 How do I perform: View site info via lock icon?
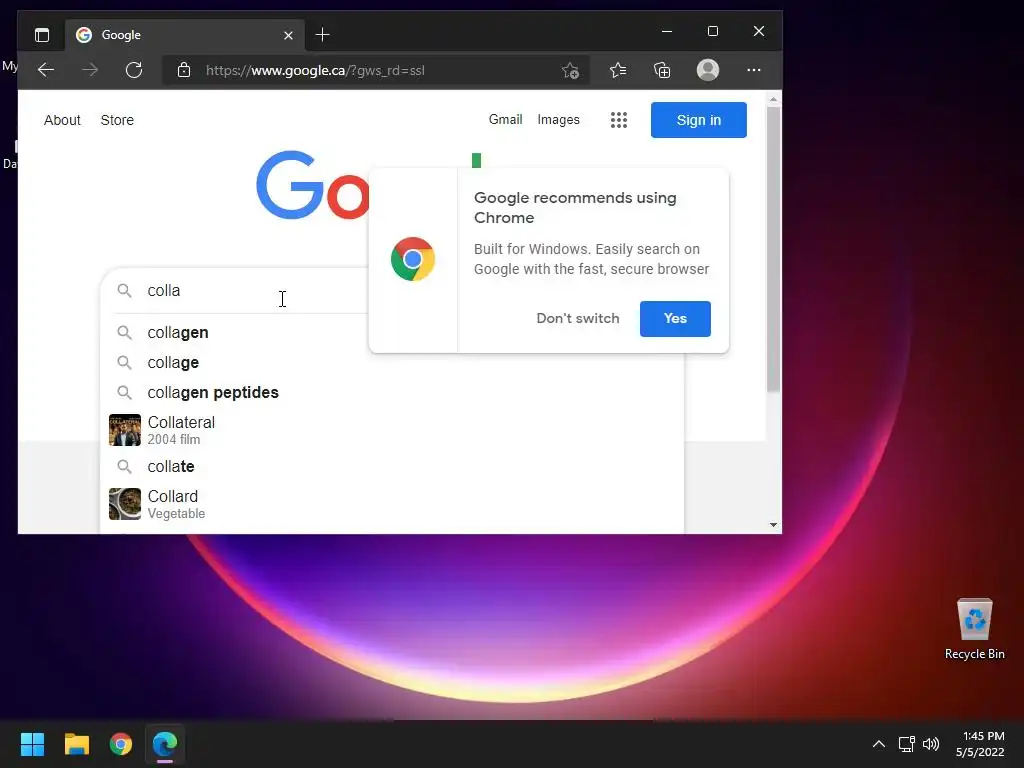(184, 70)
